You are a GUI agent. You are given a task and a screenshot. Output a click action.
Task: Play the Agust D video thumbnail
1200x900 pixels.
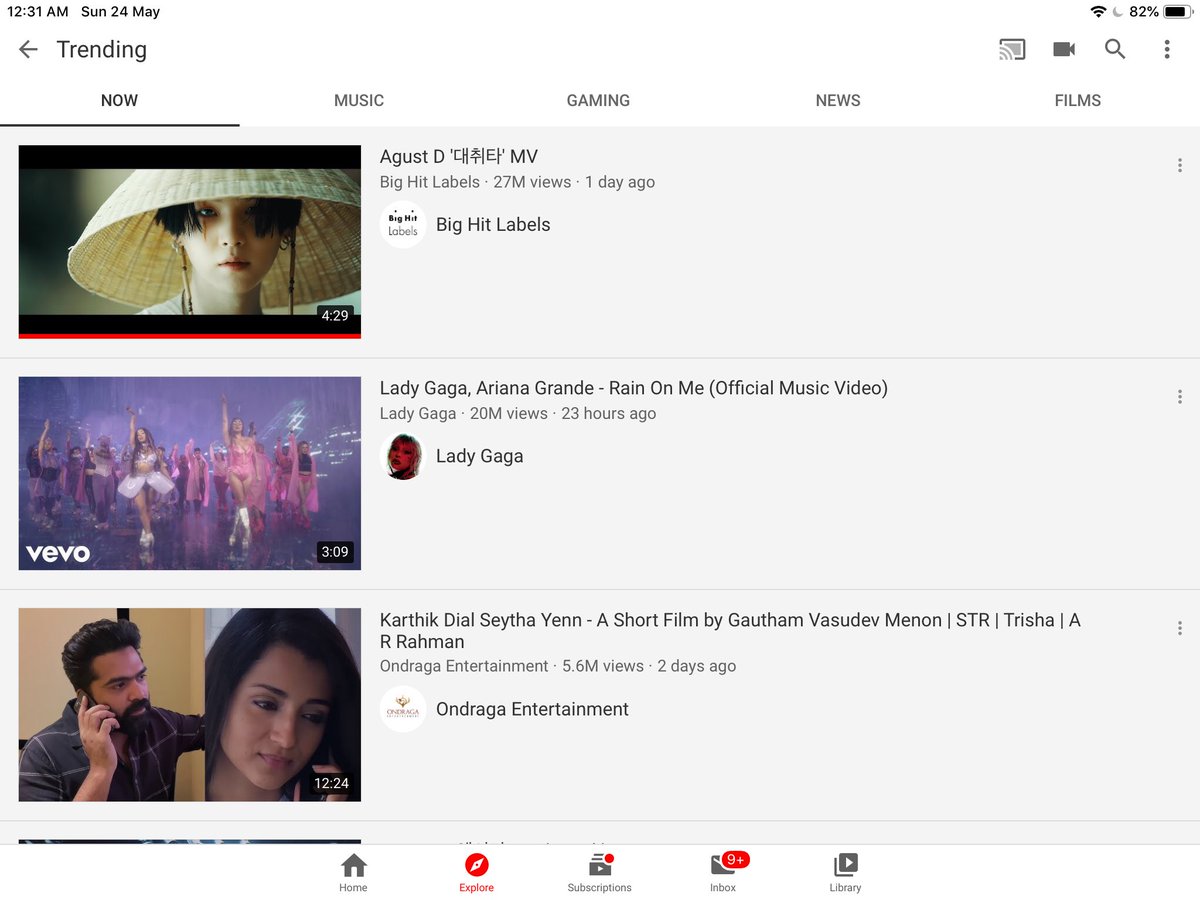point(190,242)
